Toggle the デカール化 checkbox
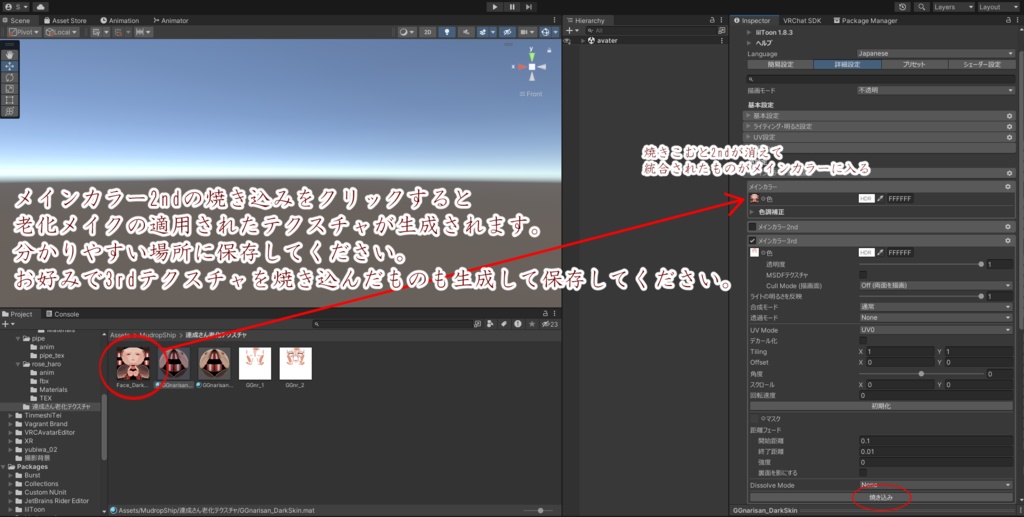This screenshot has width=1024, height=517. point(863,341)
